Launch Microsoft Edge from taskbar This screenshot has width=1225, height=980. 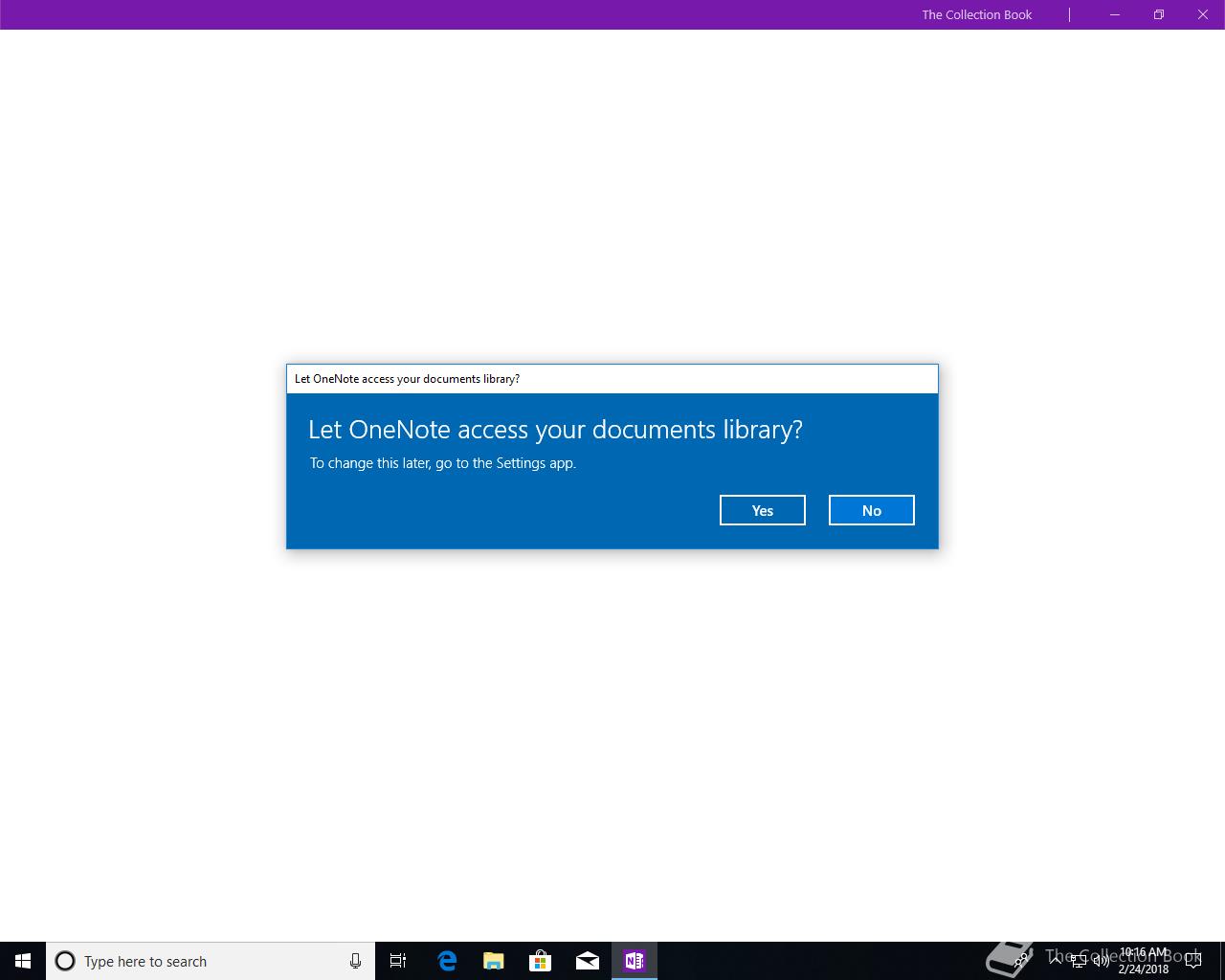[x=447, y=961]
